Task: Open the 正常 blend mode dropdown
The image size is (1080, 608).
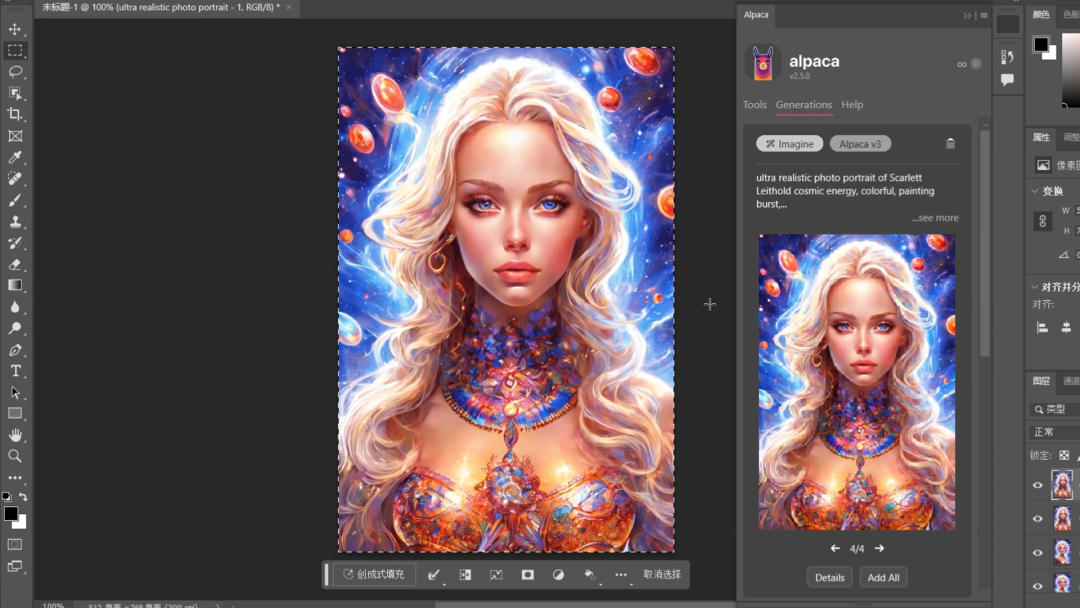Action: 1055,432
